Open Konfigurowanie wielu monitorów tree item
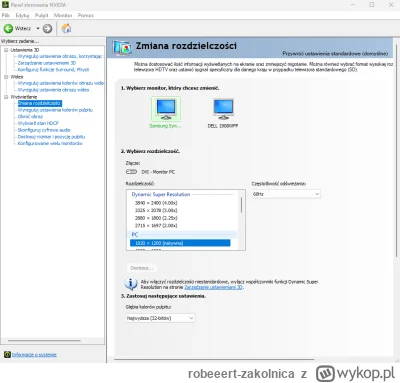The width and height of the screenshot is (400, 383). (50, 143)
